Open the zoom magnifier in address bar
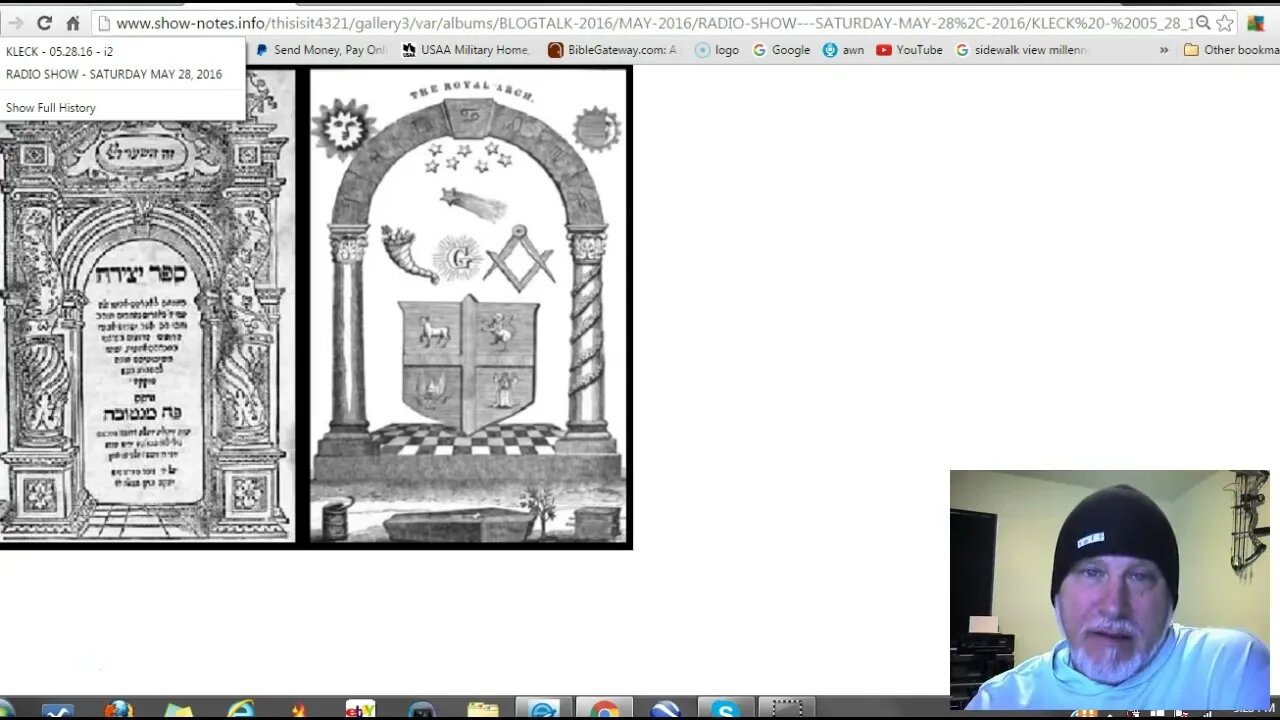1280x720 pixels. click(x=1203, y=23)
